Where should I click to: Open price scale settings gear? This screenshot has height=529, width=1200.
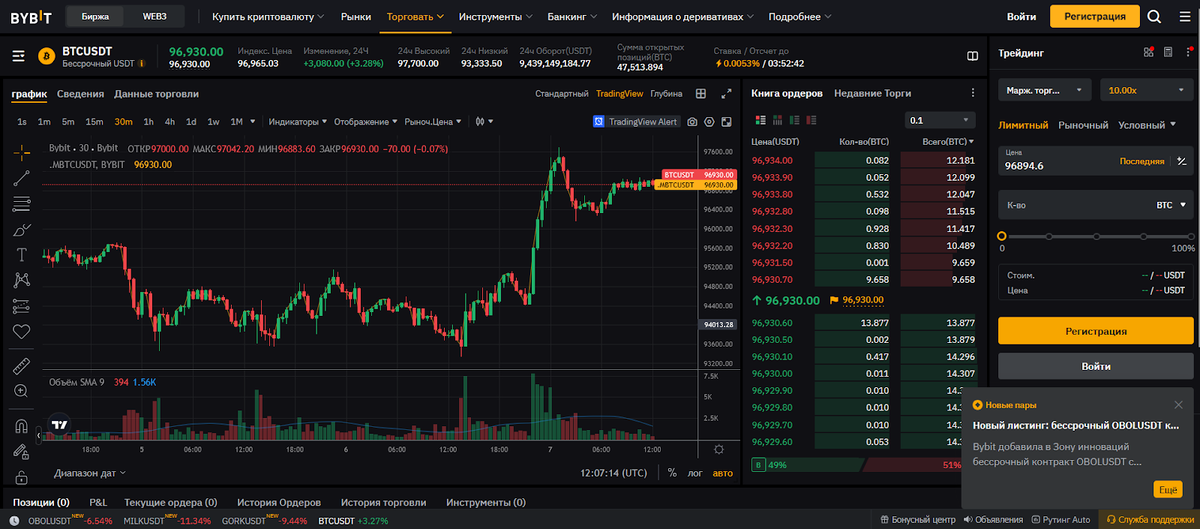pyautogui.click(x=718, y=449)
